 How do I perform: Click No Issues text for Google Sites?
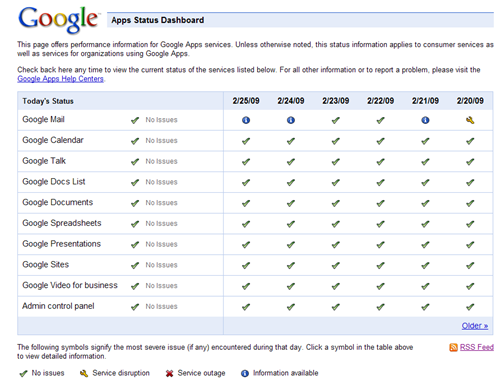point(161,265)
